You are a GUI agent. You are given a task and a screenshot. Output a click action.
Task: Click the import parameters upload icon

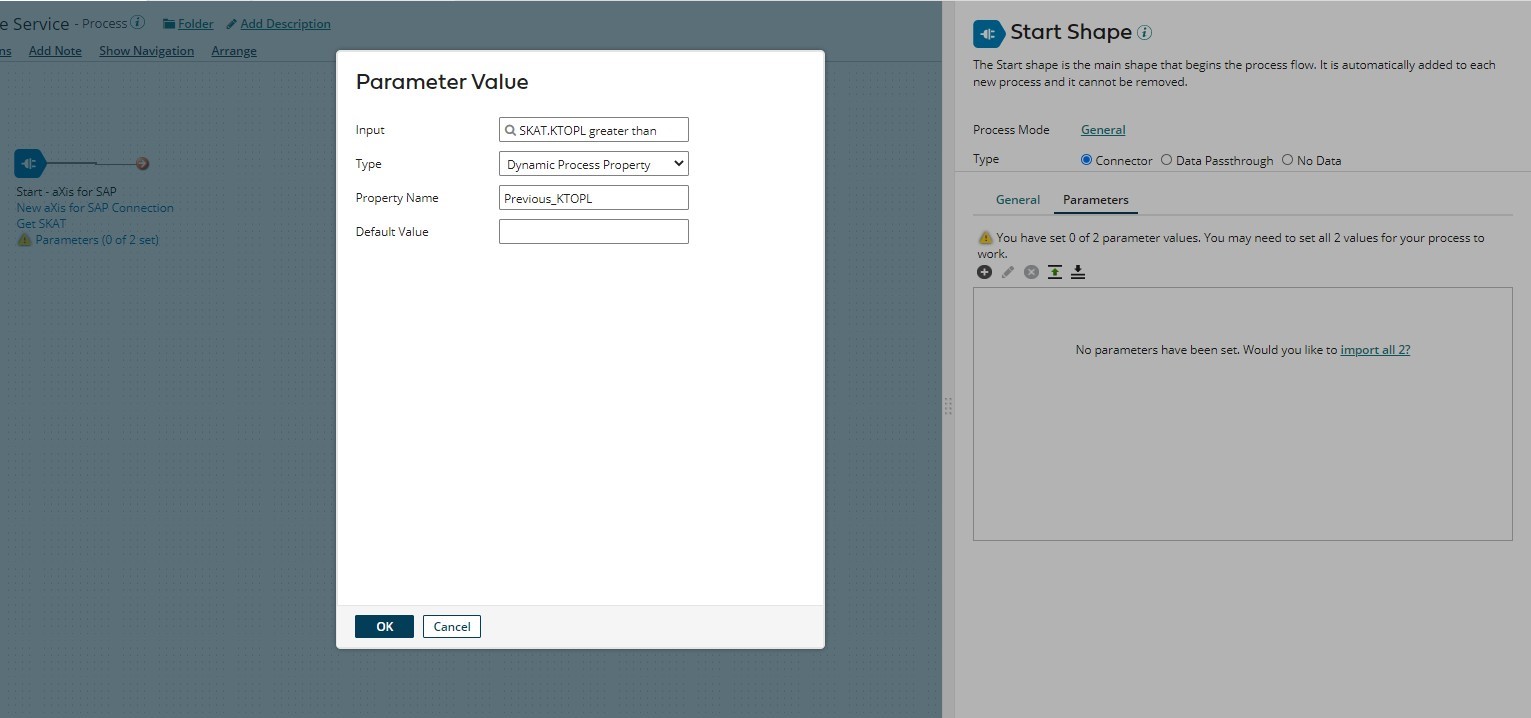coord(1054,271)
